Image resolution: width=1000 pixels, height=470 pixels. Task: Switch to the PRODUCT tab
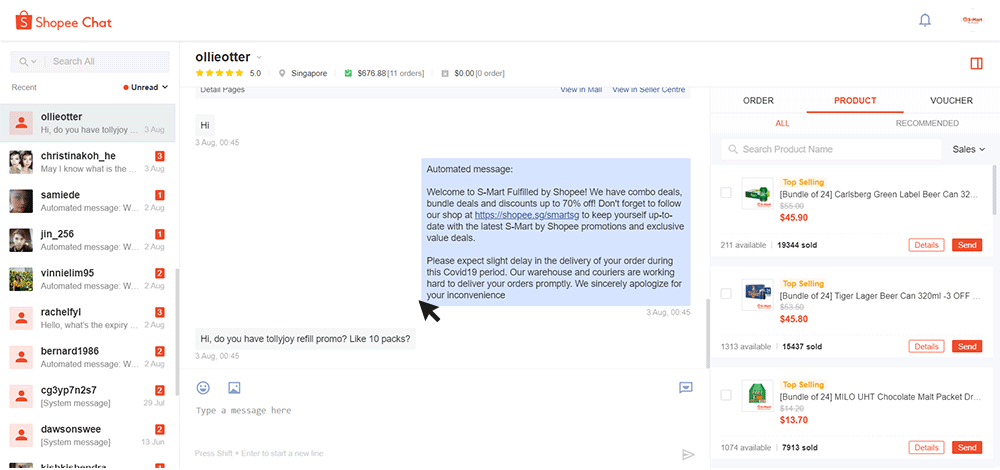tap(855, 101)
